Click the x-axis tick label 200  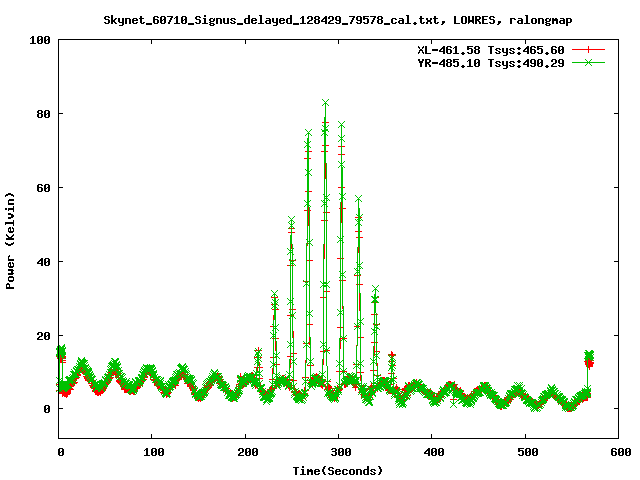pos(247,452)
